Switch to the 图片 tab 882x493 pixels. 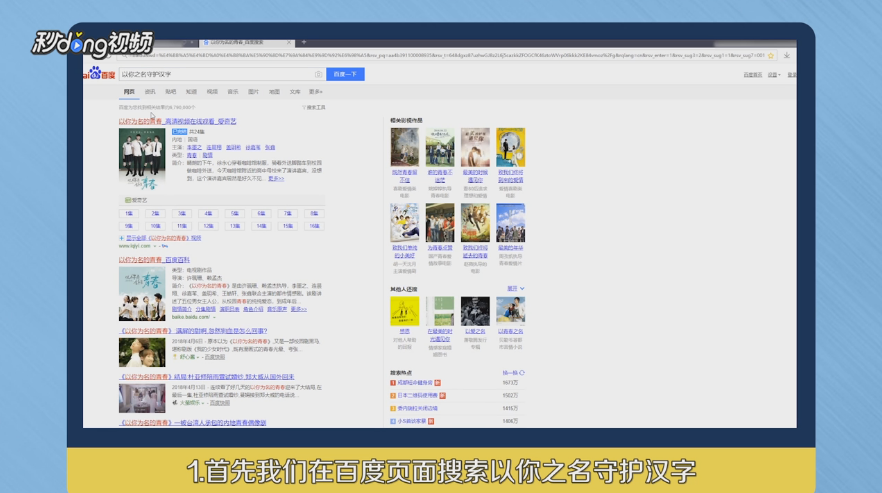[254, 92]
